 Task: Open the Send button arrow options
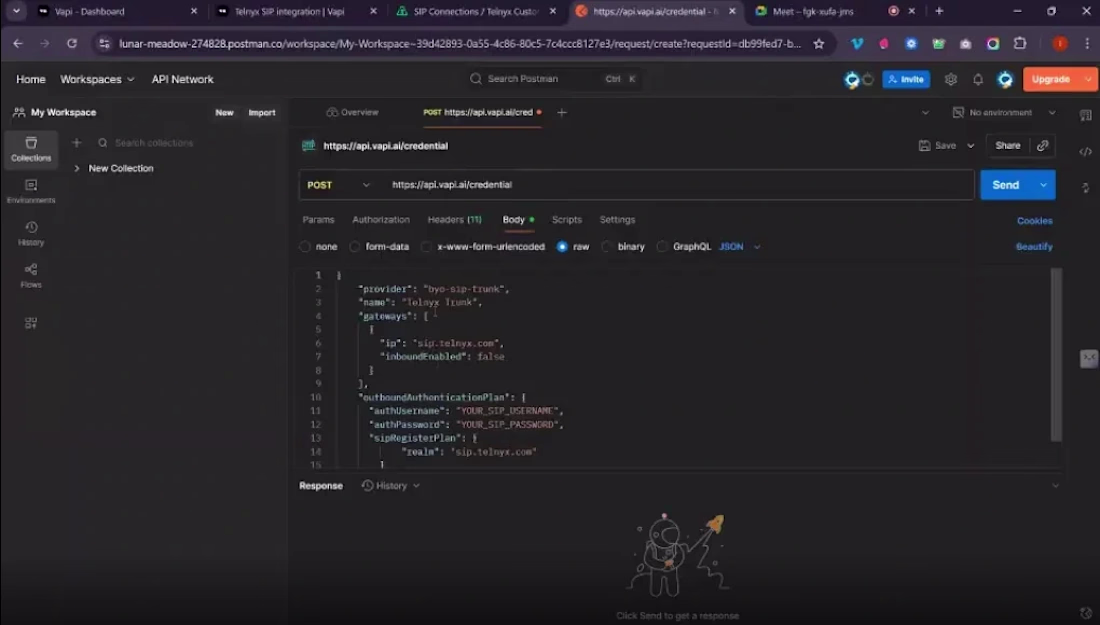(1043, 185)
